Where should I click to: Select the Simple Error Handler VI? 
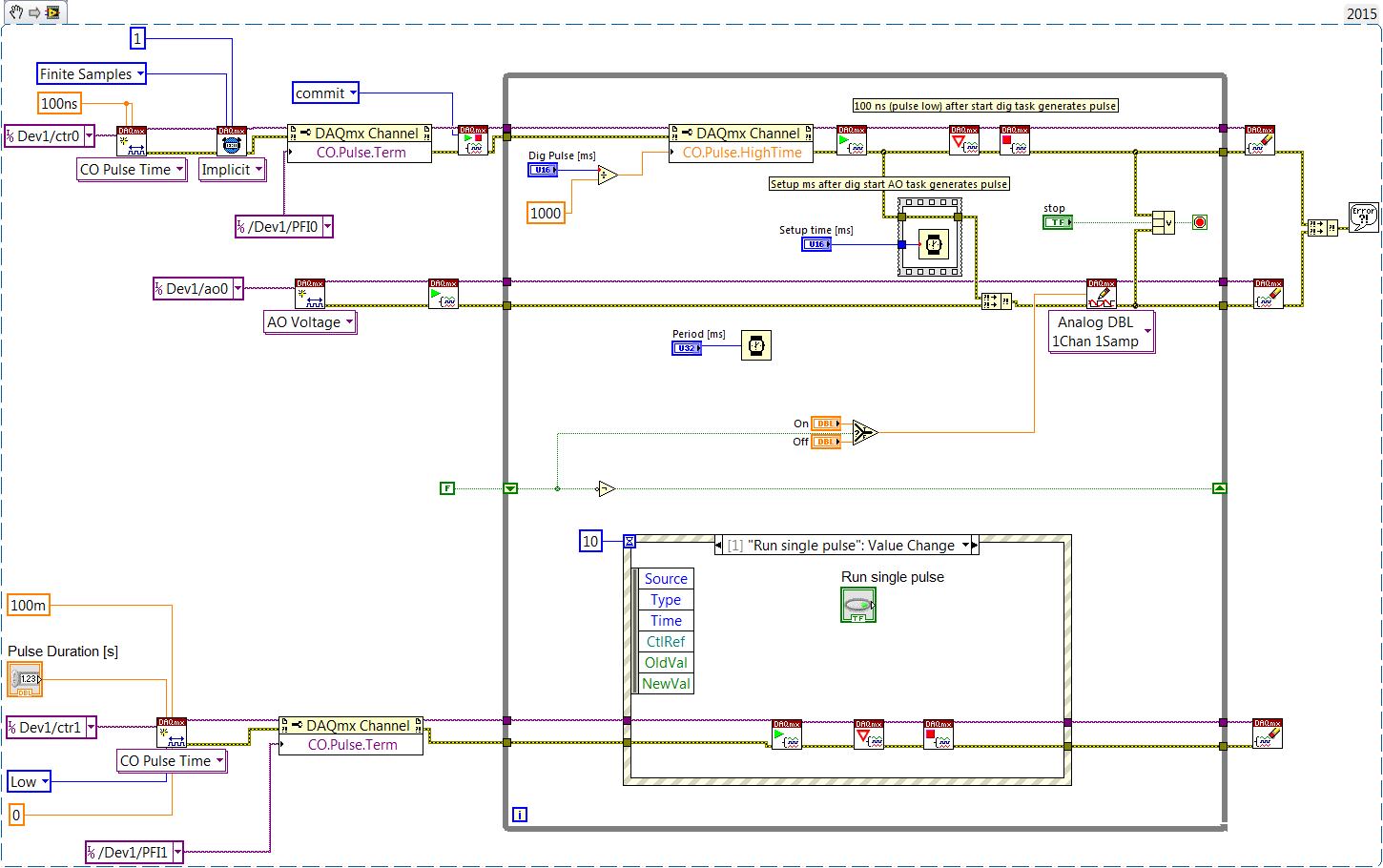(1364, 217)
